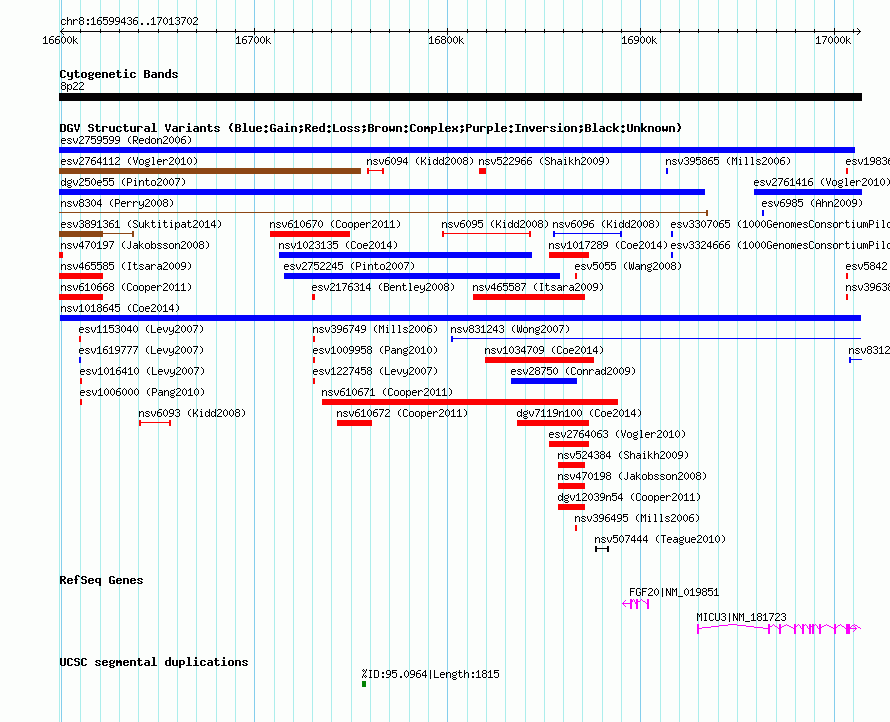Click the nsv6093 (Kidd2008) label
890x722 pixels.
tap(192, 413)
